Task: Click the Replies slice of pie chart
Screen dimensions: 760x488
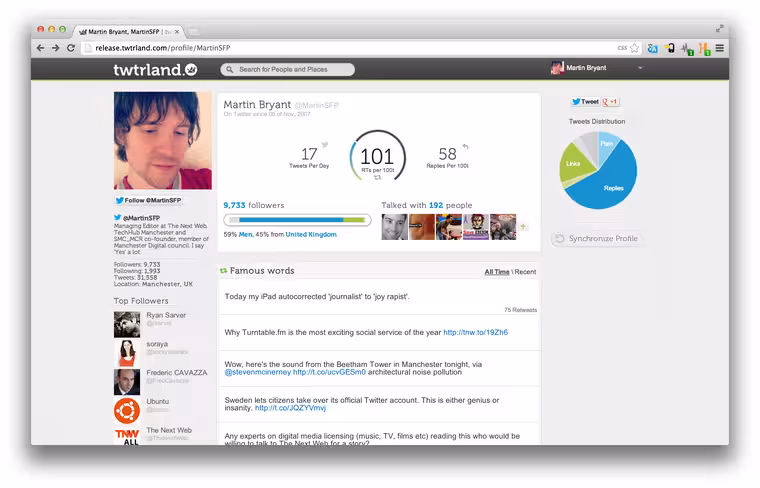Action: click(614, 188)
